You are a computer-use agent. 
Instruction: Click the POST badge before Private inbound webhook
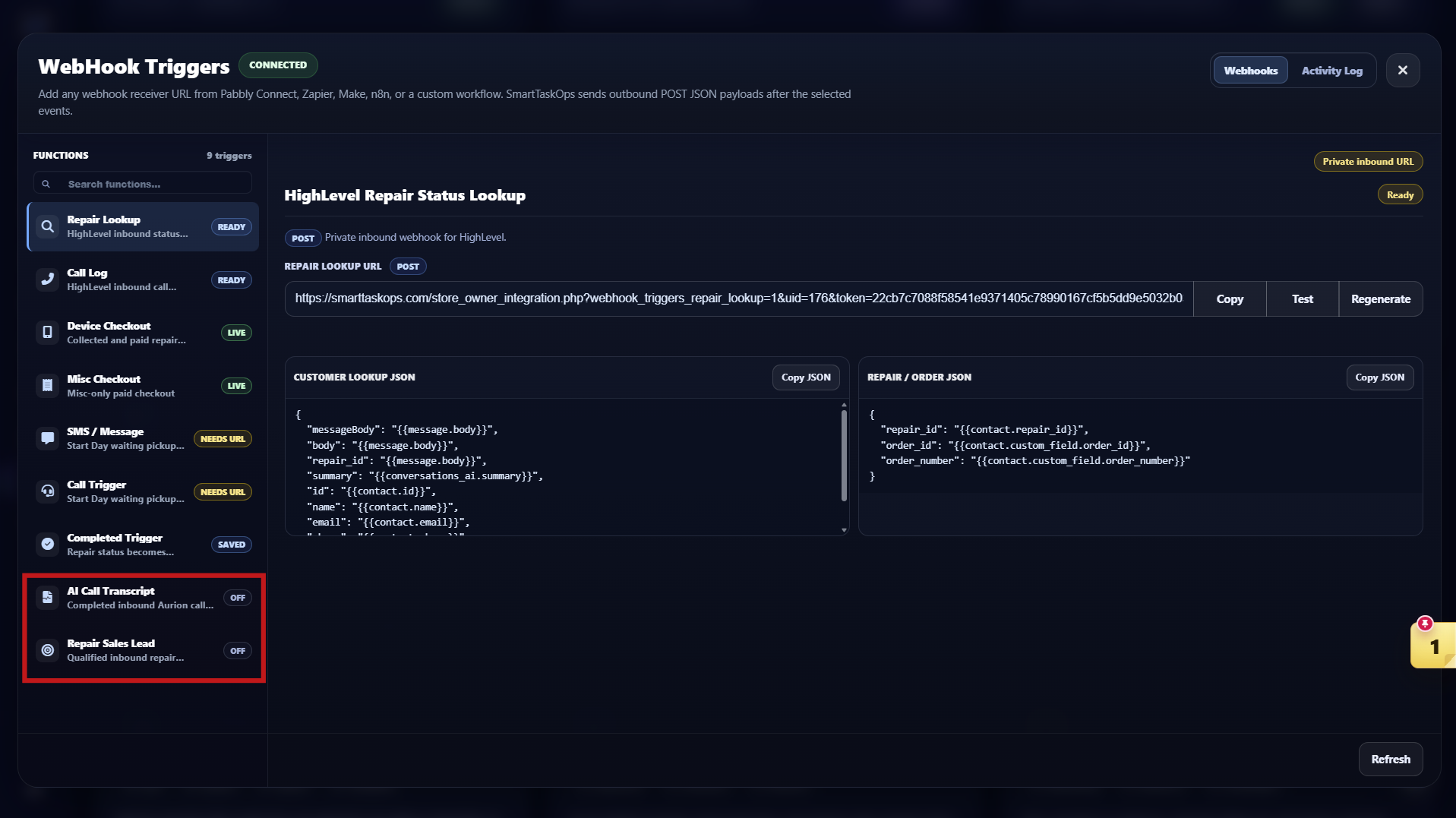[303, 238]
